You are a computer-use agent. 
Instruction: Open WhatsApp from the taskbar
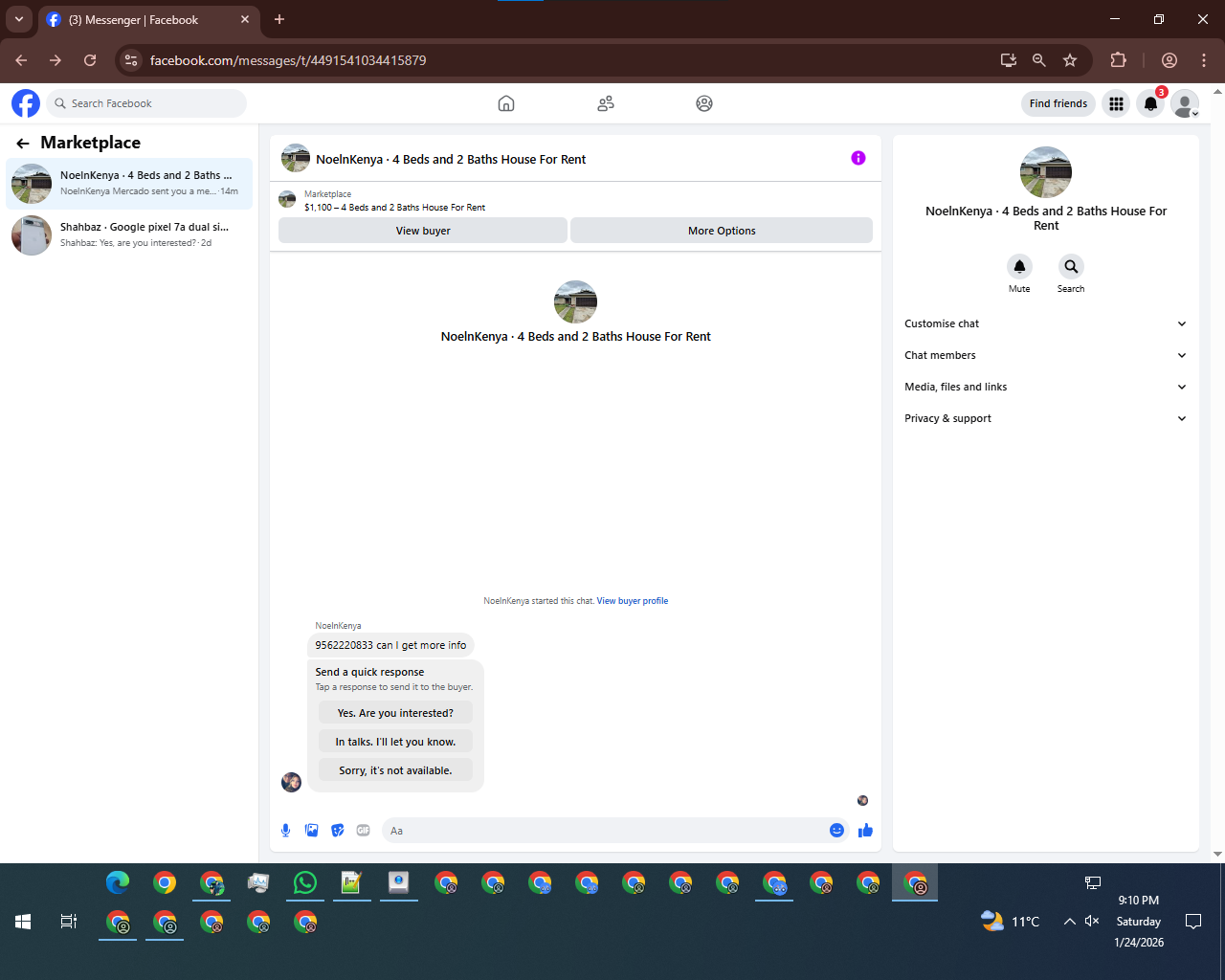click(305, 882)
